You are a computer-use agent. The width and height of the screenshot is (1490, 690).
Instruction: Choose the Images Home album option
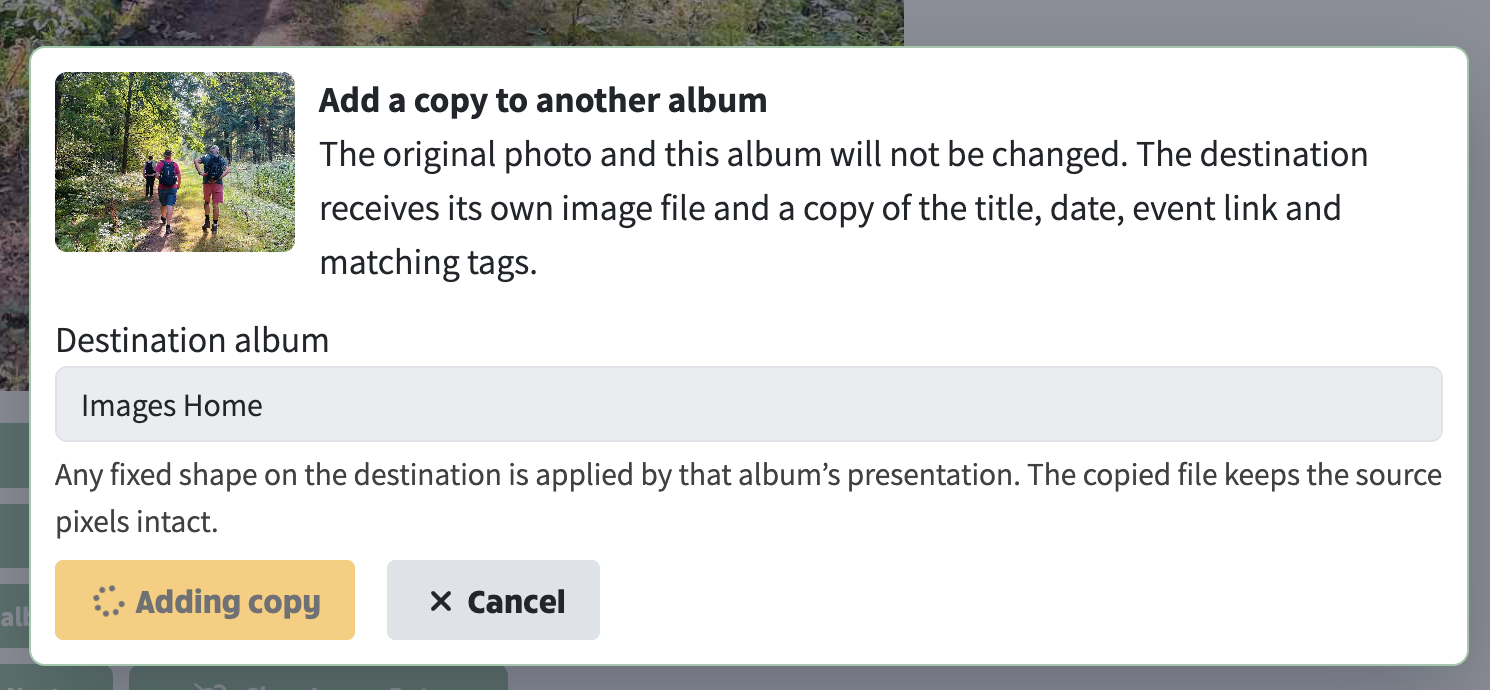click(172, 406)
